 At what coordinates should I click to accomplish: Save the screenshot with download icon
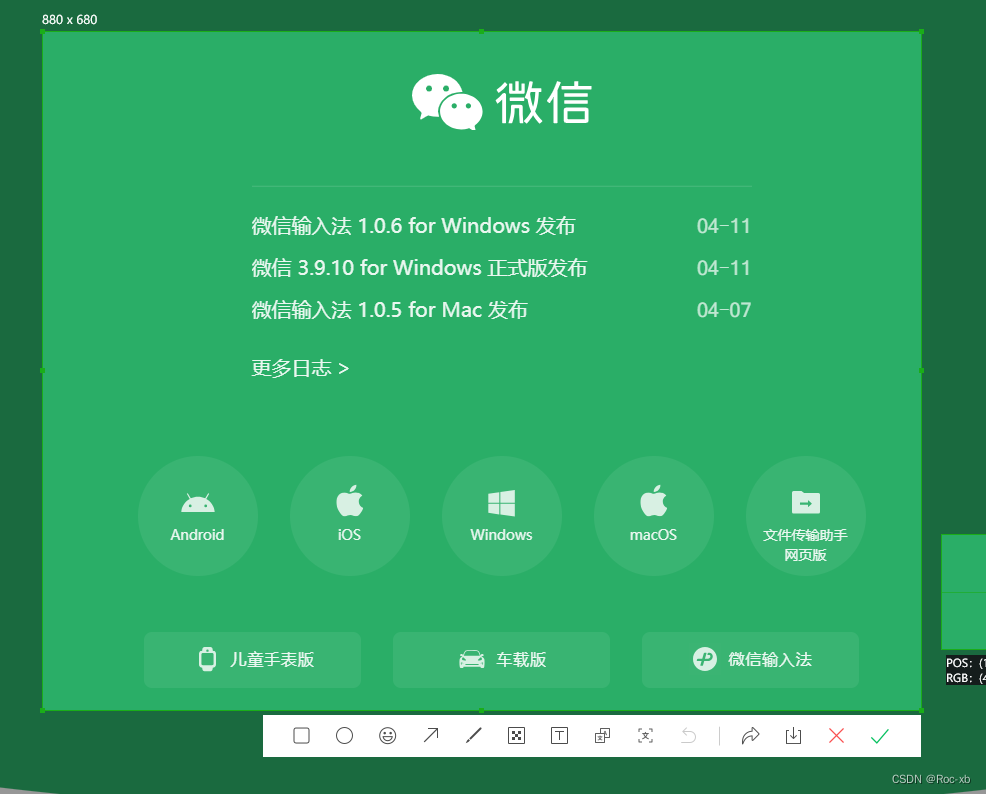794,736
